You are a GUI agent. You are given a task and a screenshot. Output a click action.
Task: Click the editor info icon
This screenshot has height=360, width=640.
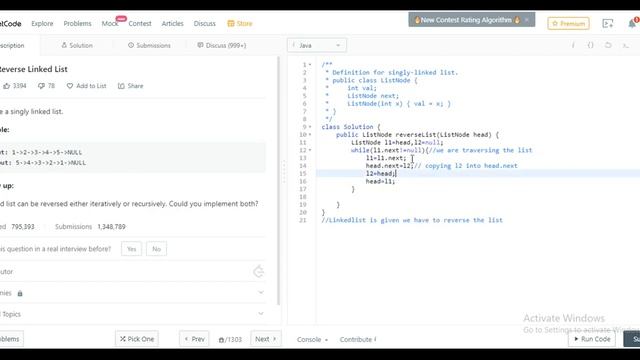coord(573,45)
